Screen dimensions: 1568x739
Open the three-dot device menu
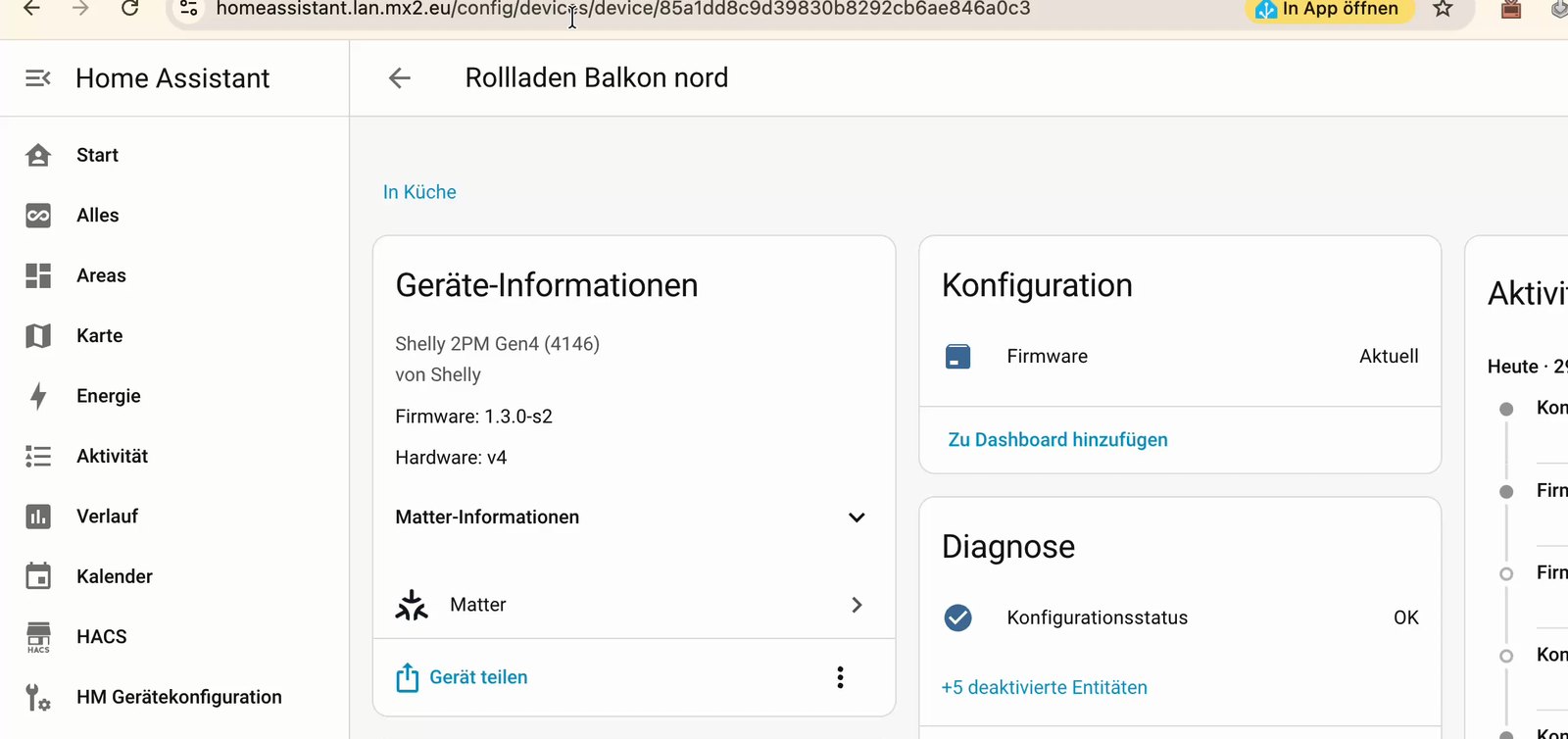pyautogui.click(x=840, y=677)
